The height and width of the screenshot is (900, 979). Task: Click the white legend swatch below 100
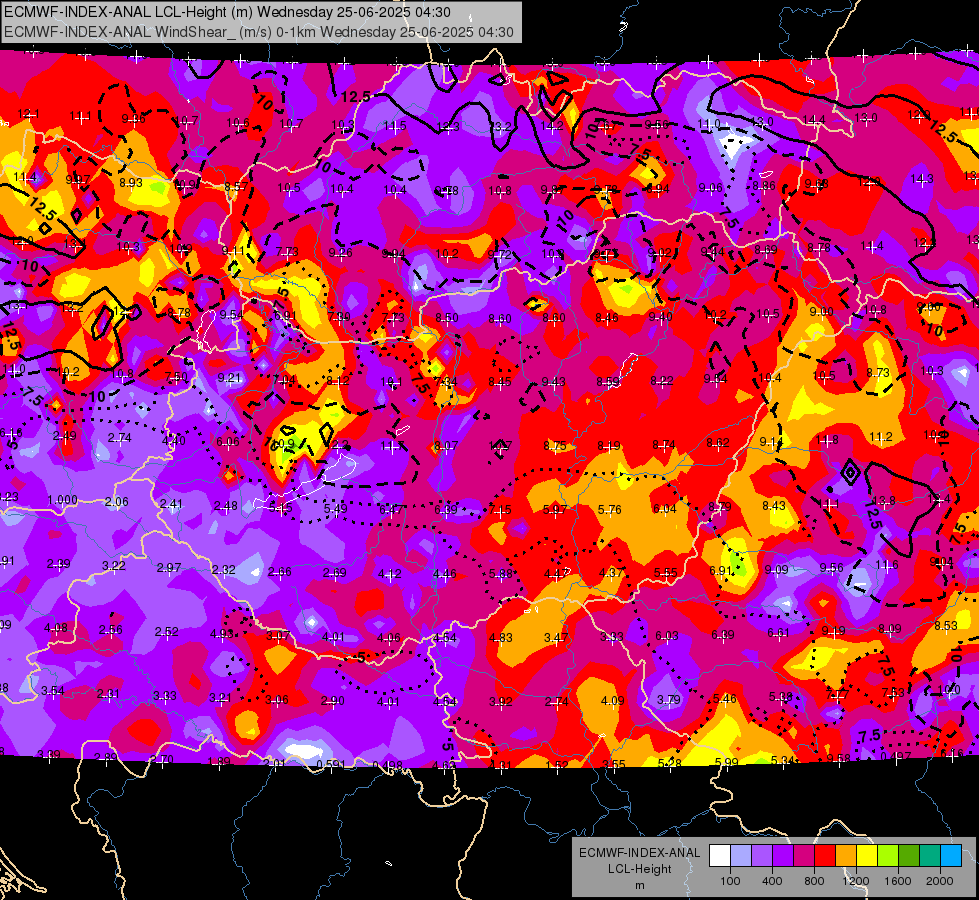pos(719,856)
